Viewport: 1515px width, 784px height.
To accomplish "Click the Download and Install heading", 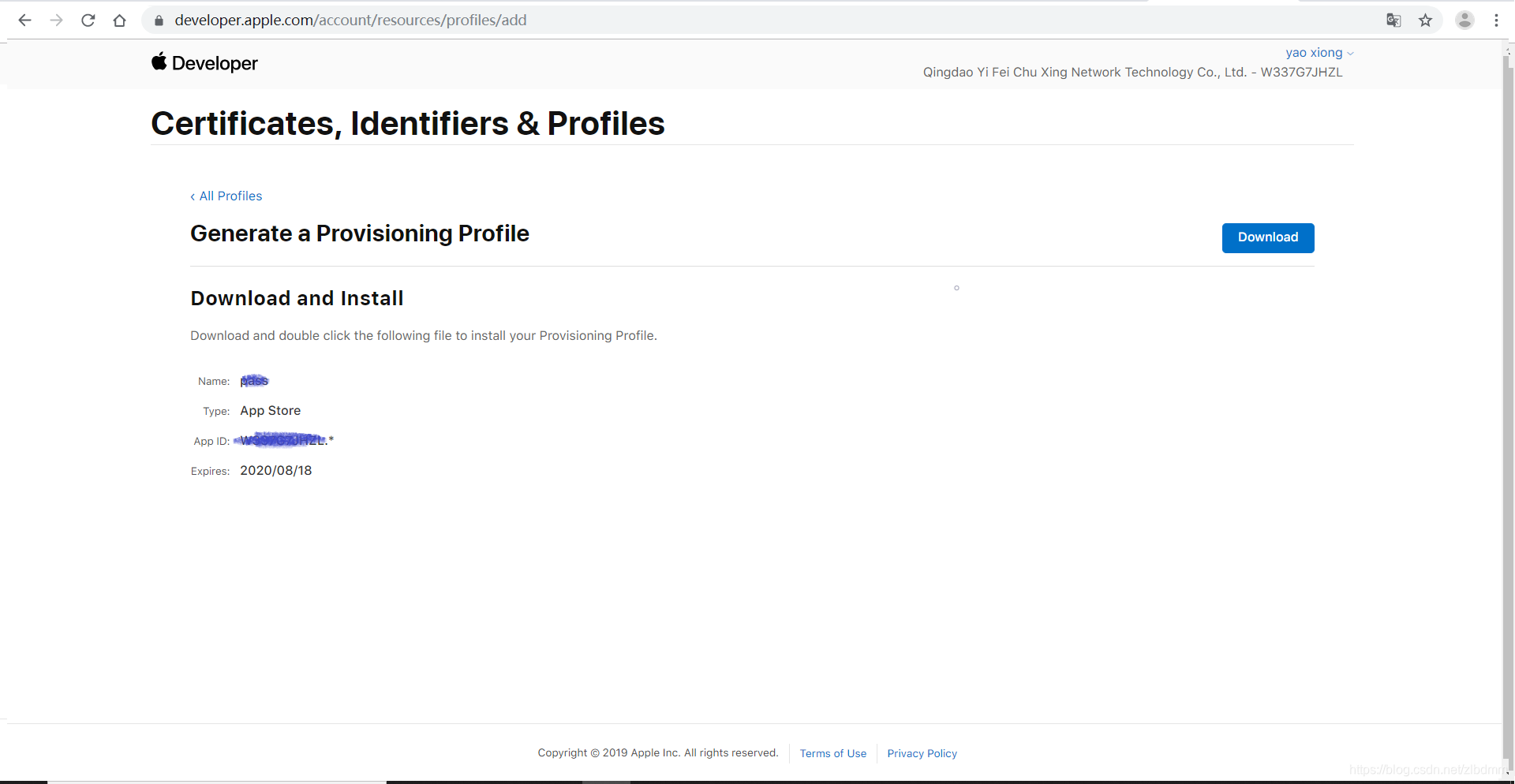I will (297, 298).
